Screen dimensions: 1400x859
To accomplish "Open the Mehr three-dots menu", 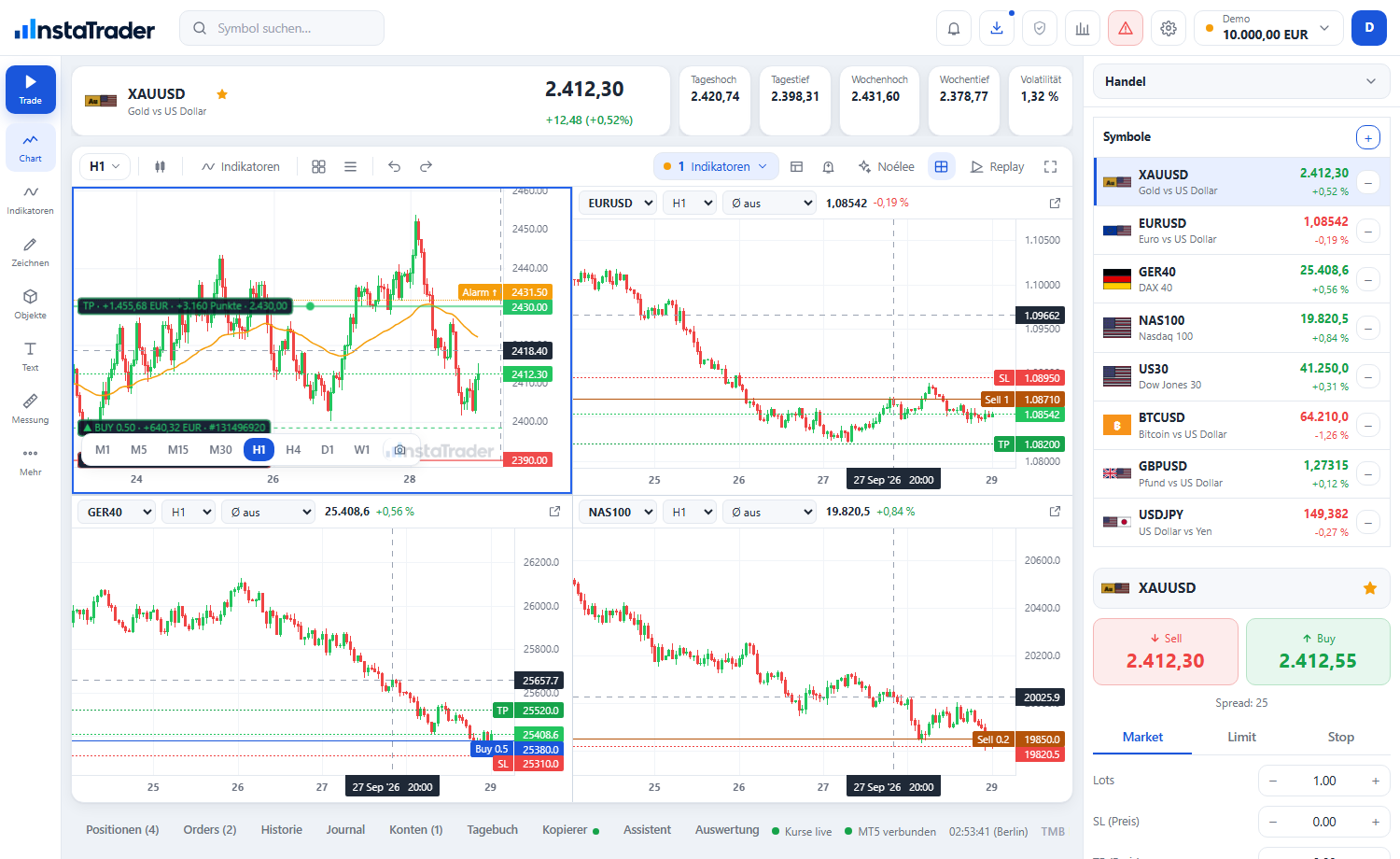I will click(31, 460).
